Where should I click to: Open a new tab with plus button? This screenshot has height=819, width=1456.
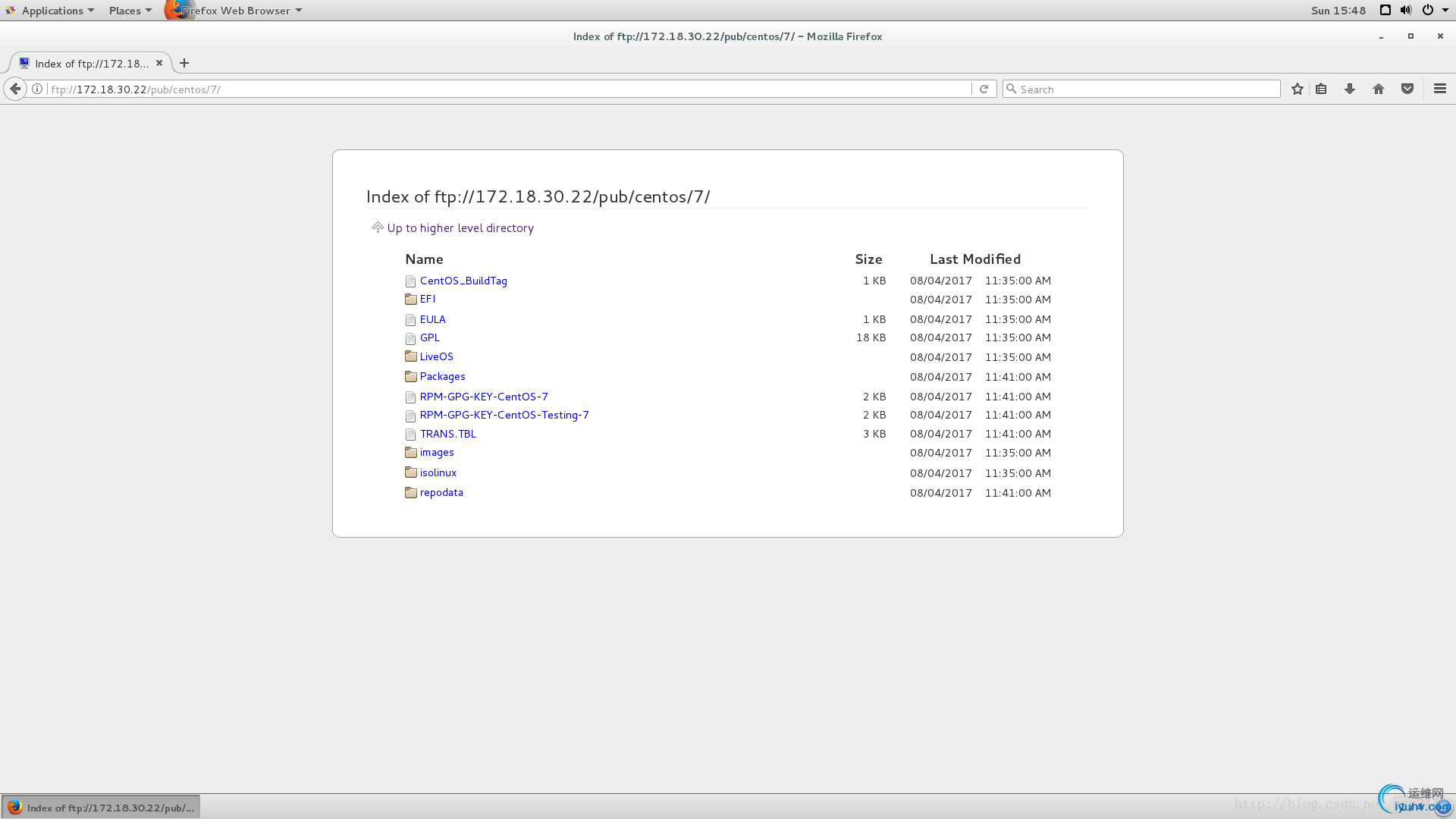click(x=184, y=63)
